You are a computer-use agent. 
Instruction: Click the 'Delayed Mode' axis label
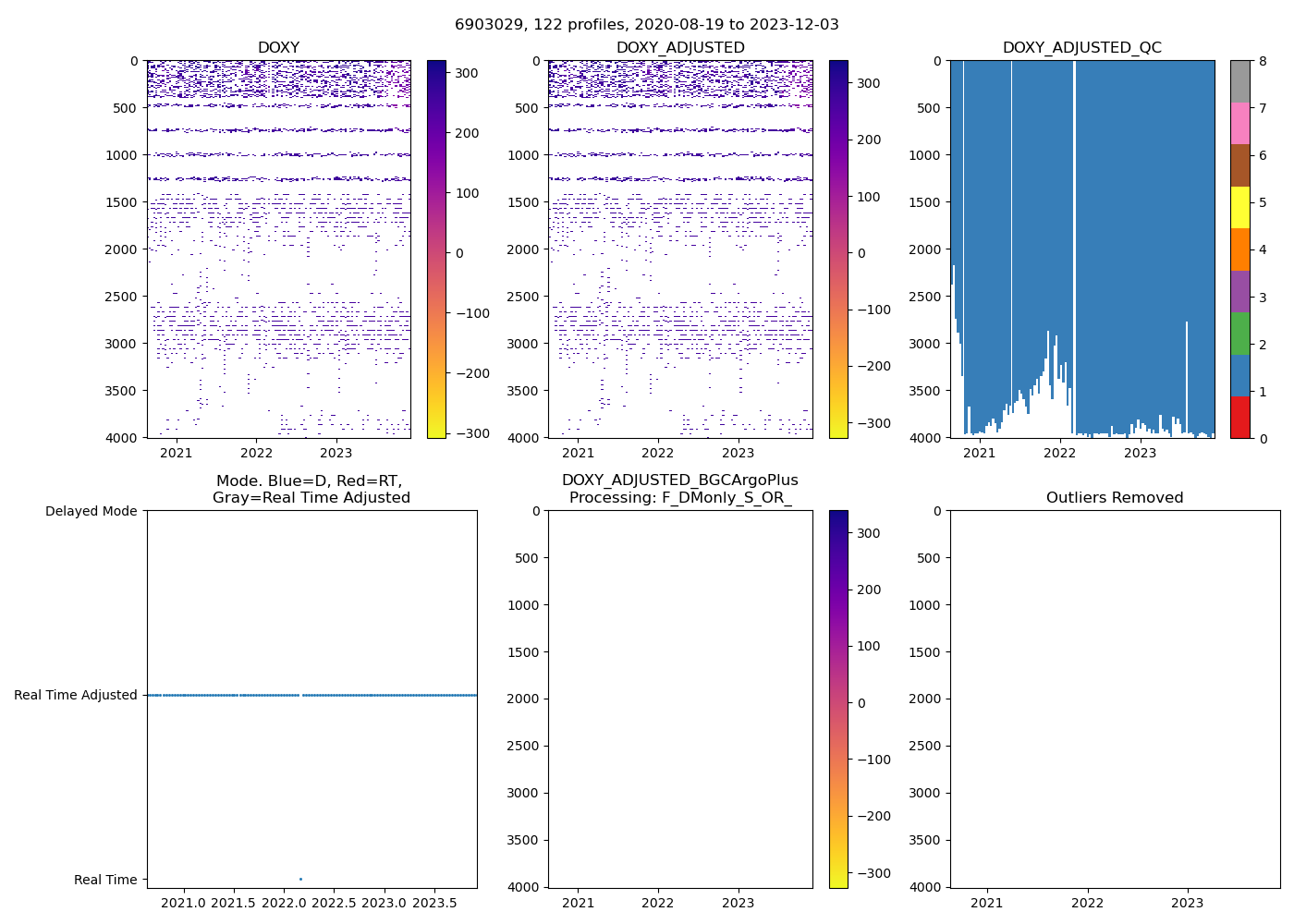pyautogui.click(x=91, y=511)
